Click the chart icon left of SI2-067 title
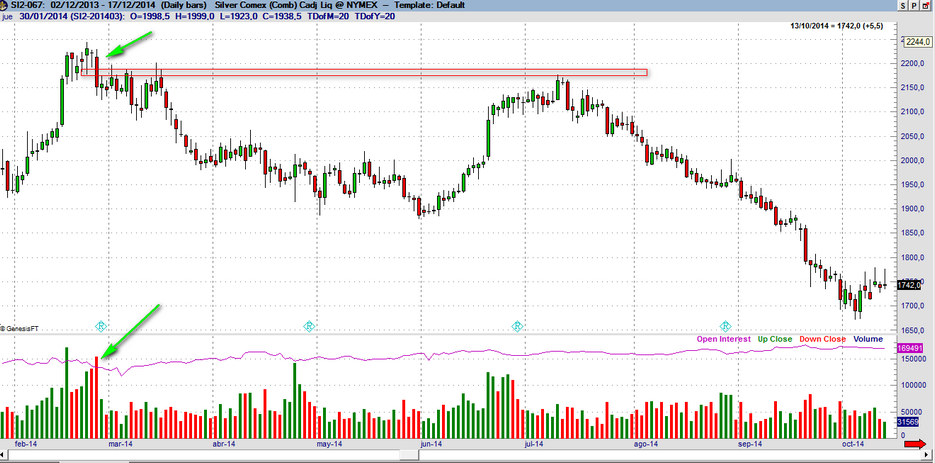Image resolution: width=935 pixels, height=463 pixels. pos(6,6)
